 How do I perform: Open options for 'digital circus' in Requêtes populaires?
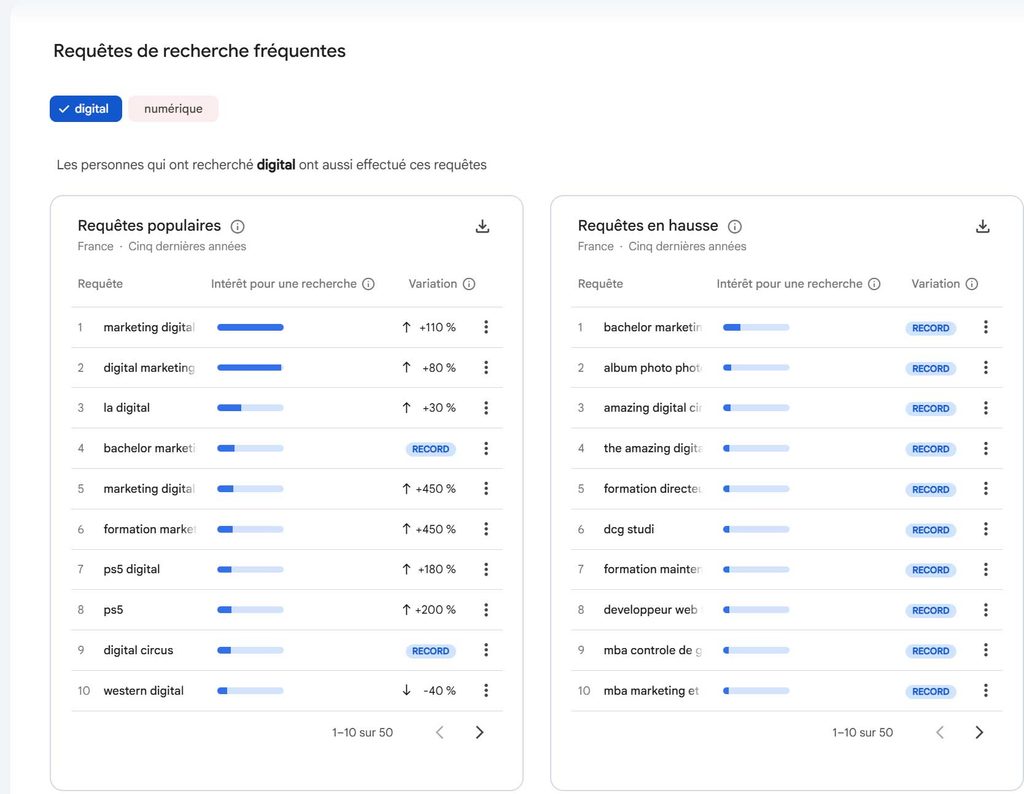[486, 650]
